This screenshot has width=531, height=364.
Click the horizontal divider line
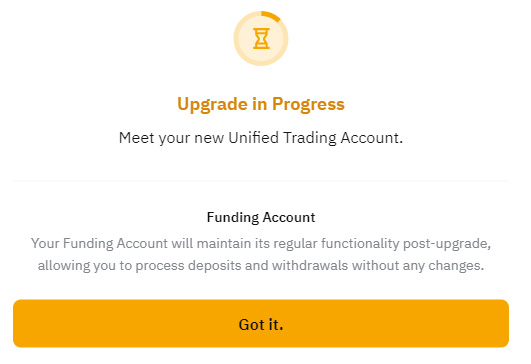(261, 181)
